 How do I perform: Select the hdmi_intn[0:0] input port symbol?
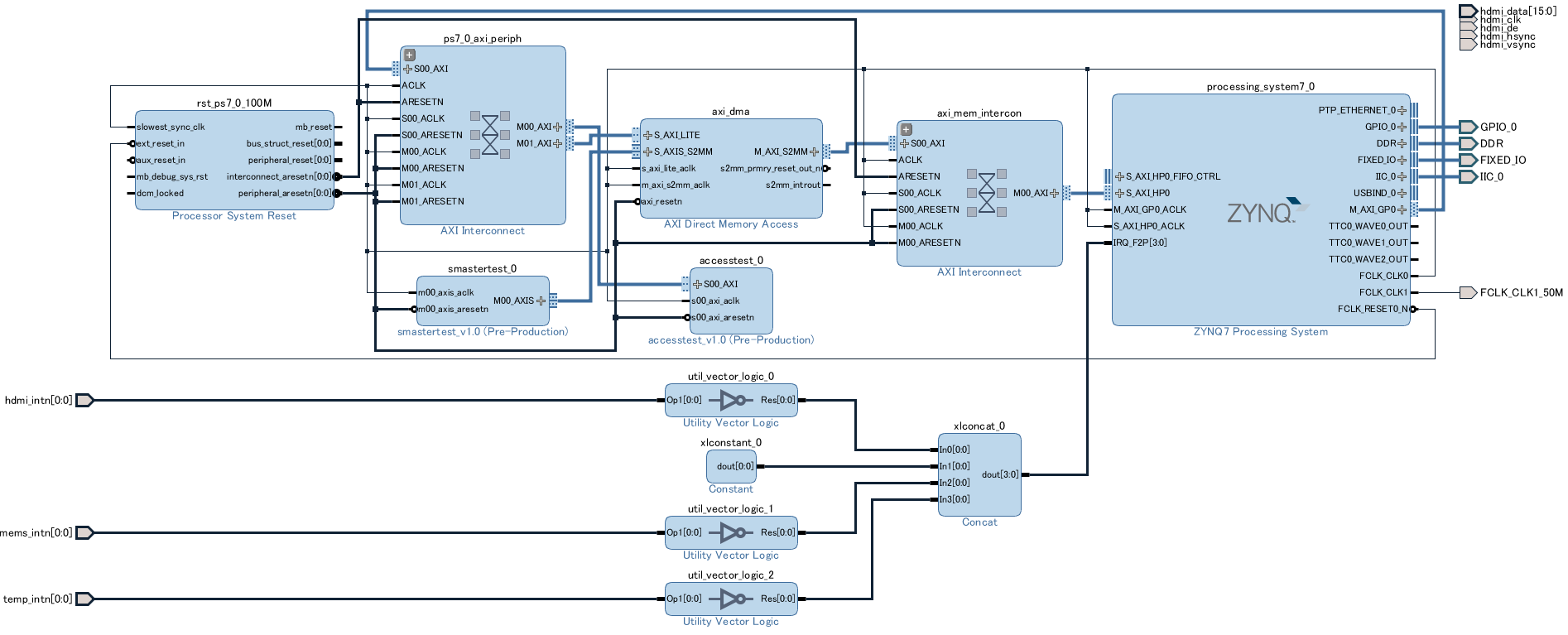(x=84, y=401)
